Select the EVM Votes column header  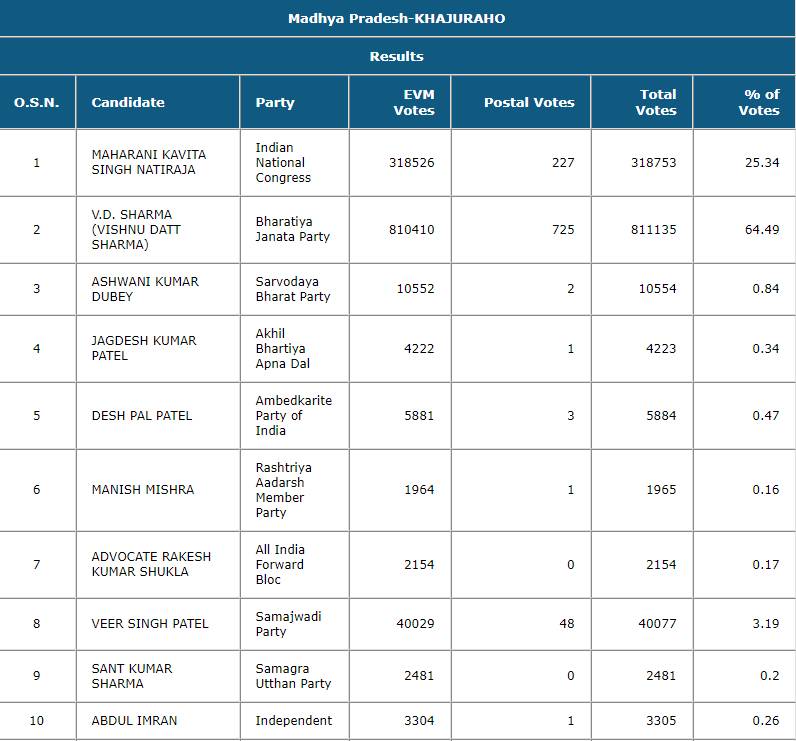click(413, 102)
